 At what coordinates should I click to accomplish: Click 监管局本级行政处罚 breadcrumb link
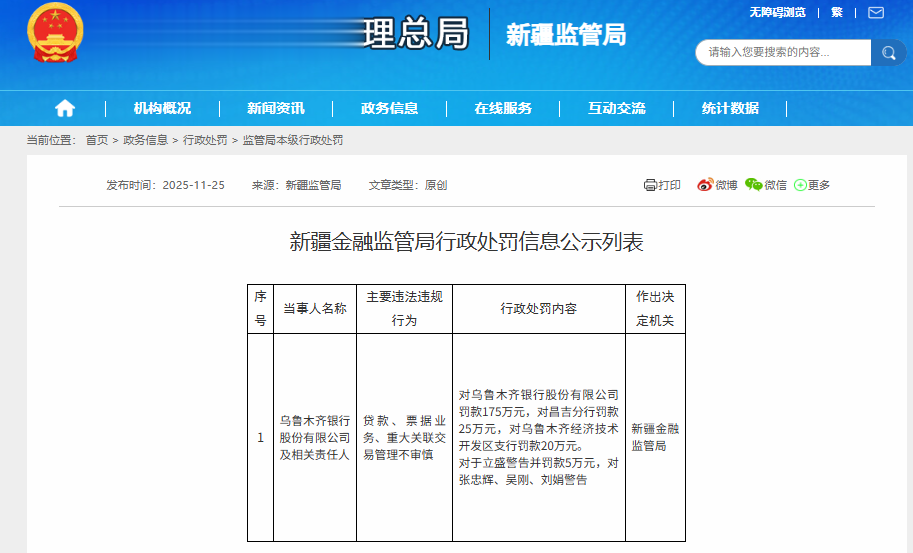coord(293,140)
